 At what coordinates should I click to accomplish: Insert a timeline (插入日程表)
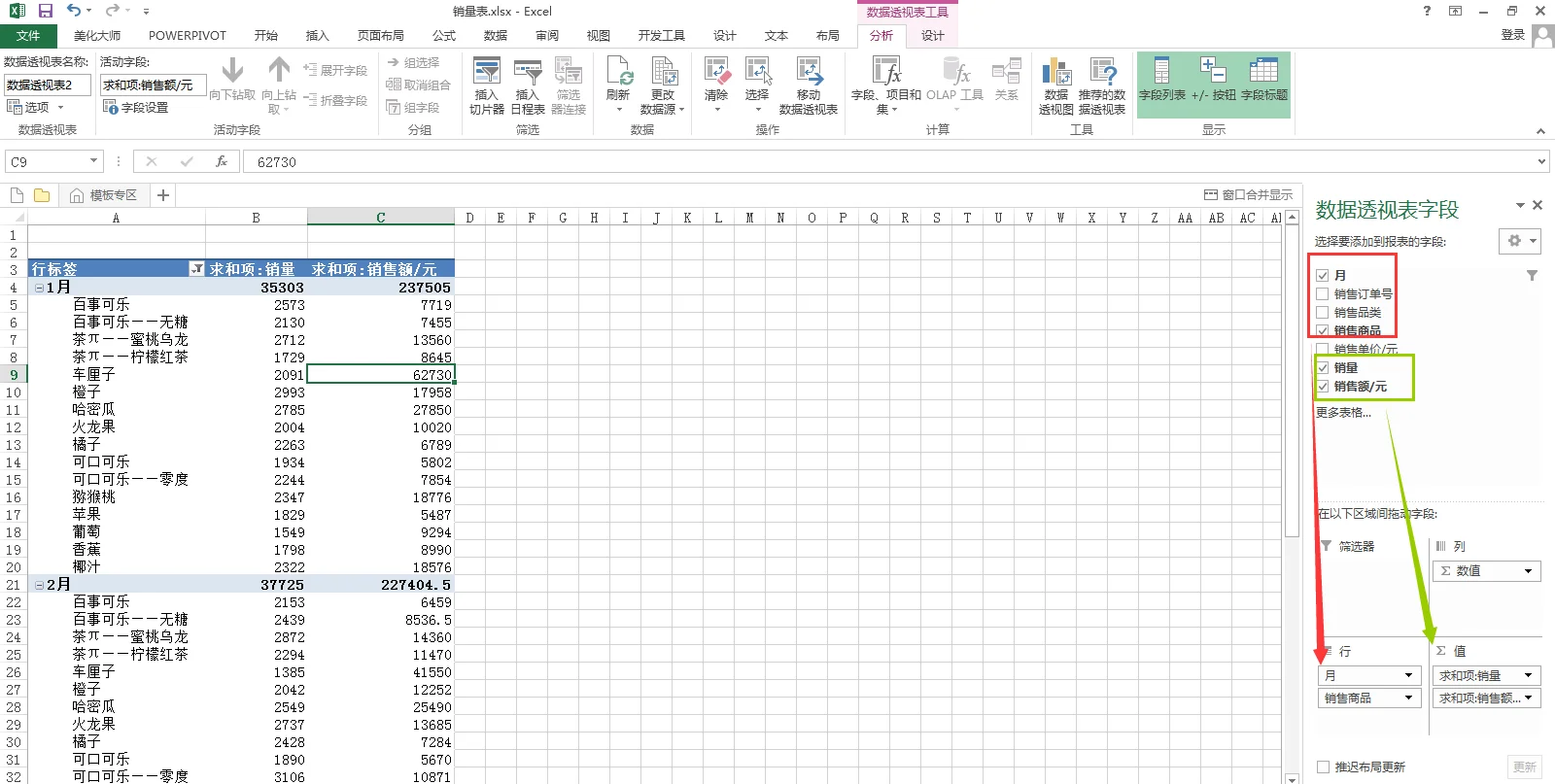click(x=528, y=85)
